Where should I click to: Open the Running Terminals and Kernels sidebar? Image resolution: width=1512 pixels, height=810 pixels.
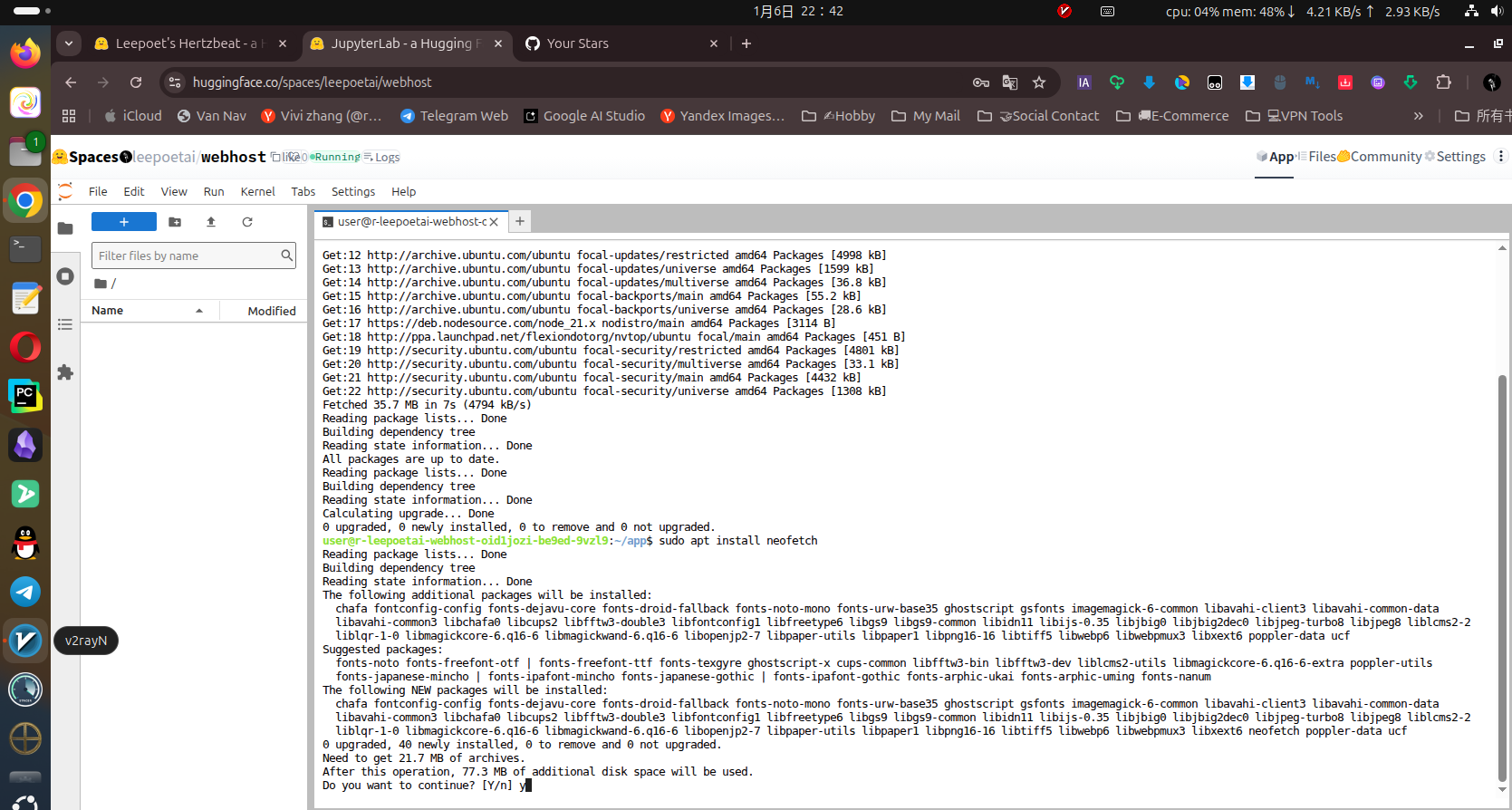pos(65,276)
